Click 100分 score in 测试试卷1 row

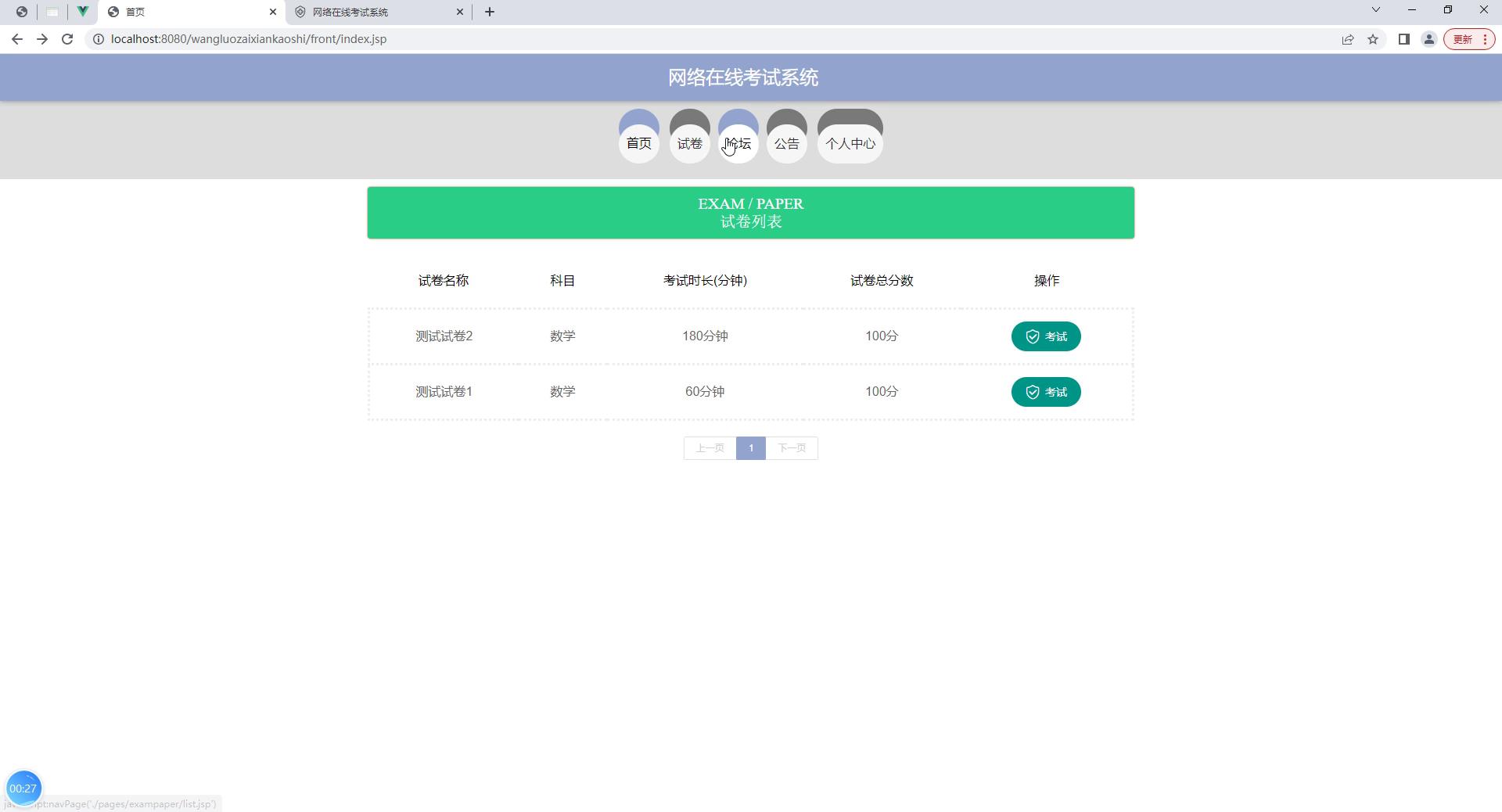[882, 392]
